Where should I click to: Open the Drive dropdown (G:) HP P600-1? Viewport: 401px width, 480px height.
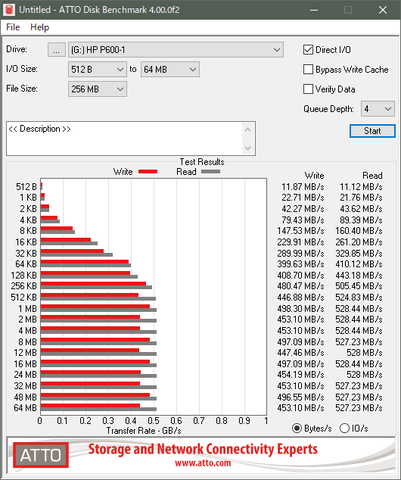(176, 50)
